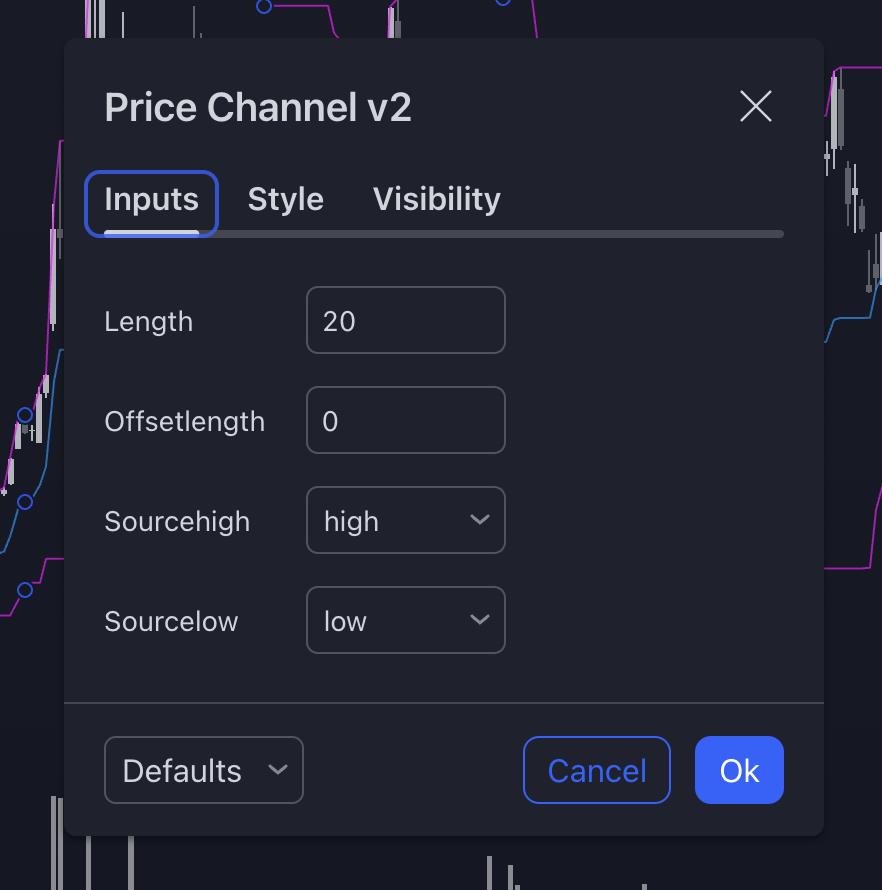
Task: Select the Inputs tab
Action: (151, 200)
